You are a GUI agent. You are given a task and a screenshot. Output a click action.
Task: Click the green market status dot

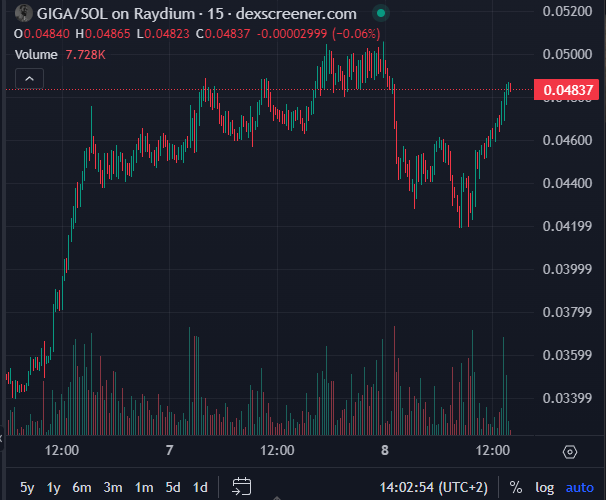[x=381, y=14]
